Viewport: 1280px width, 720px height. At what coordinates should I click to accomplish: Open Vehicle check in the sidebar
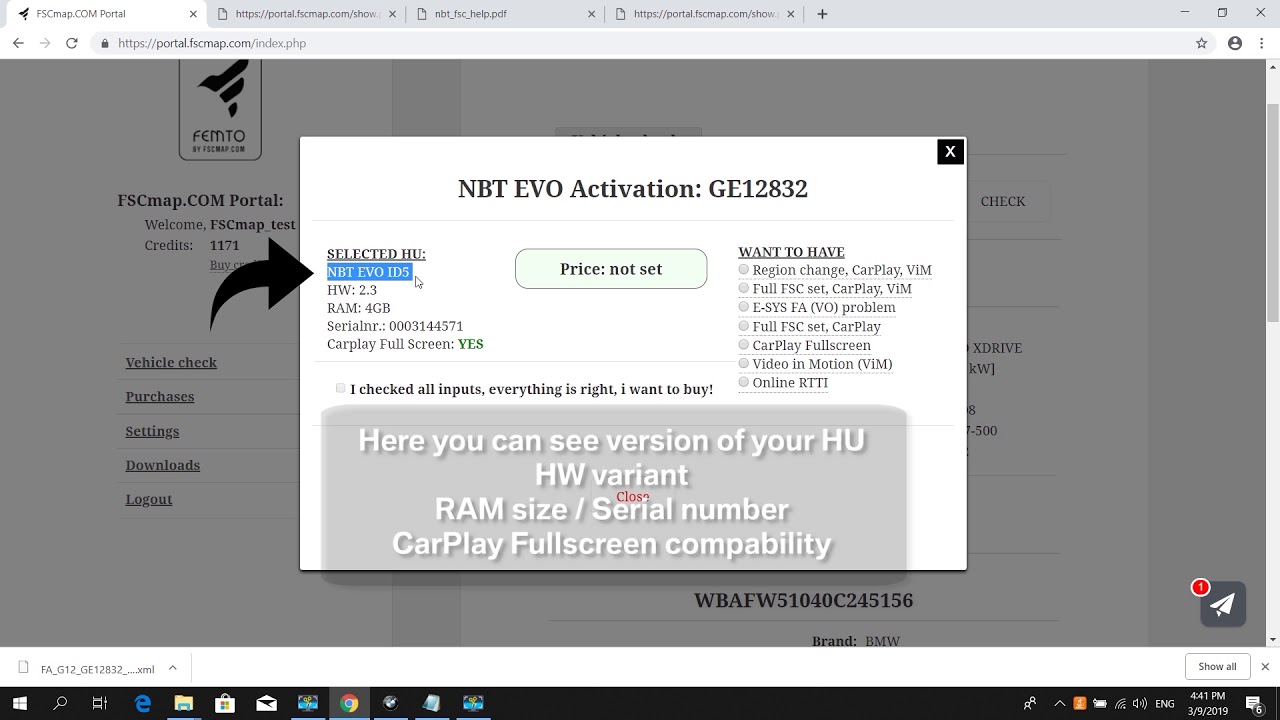(x=171, y=362)
